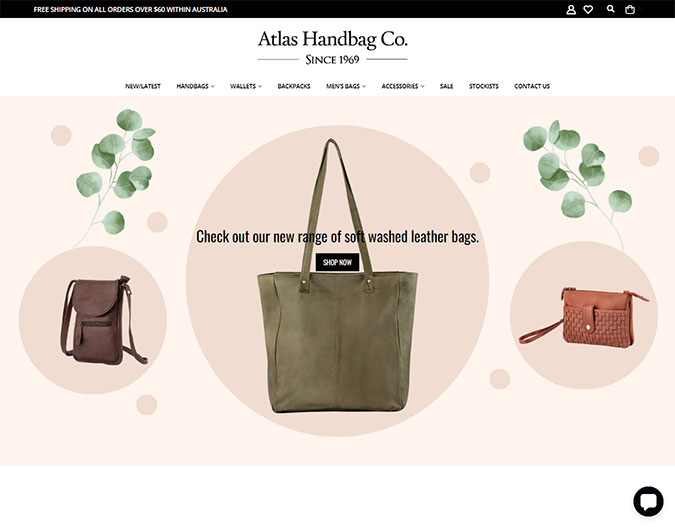This screenshot has height=527, width=675.
Task: Open the Backpacks menu item
Action: coord(294,86)
